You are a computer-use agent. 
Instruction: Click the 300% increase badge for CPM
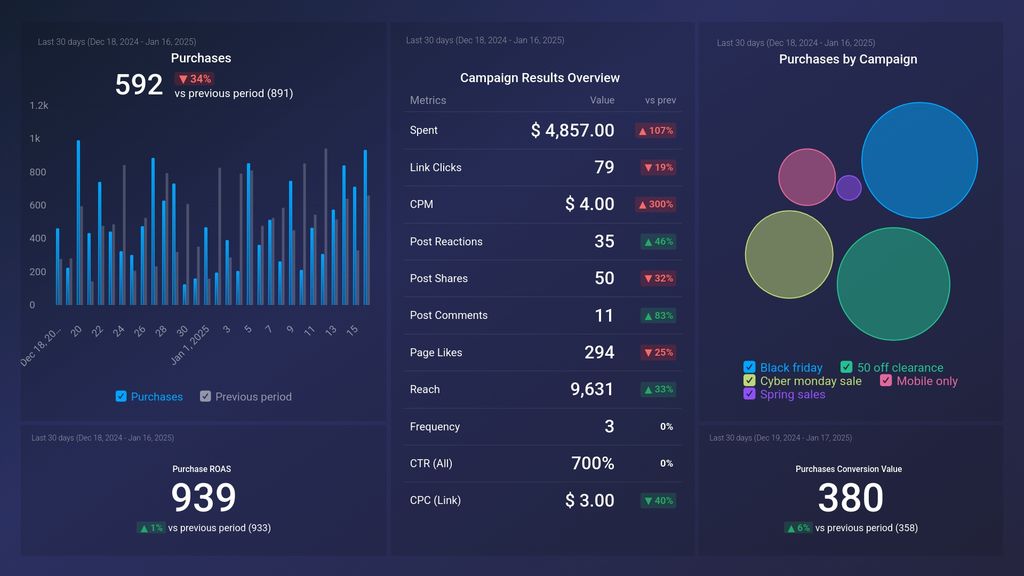click(656, 204)
